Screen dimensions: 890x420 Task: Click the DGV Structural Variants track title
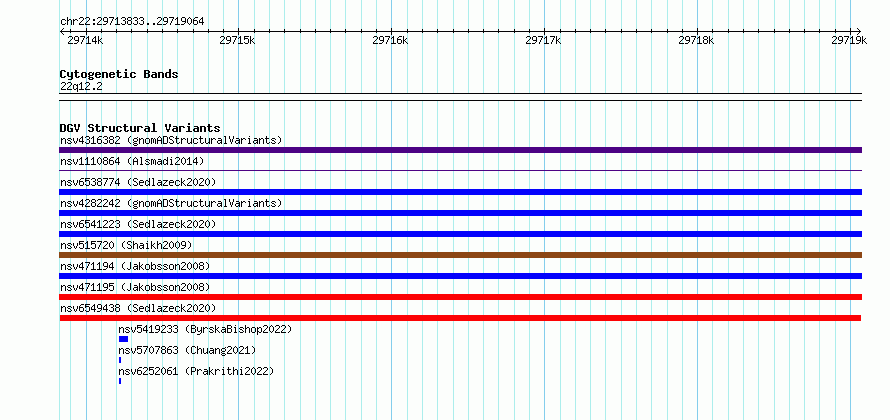tap(140, 128)
